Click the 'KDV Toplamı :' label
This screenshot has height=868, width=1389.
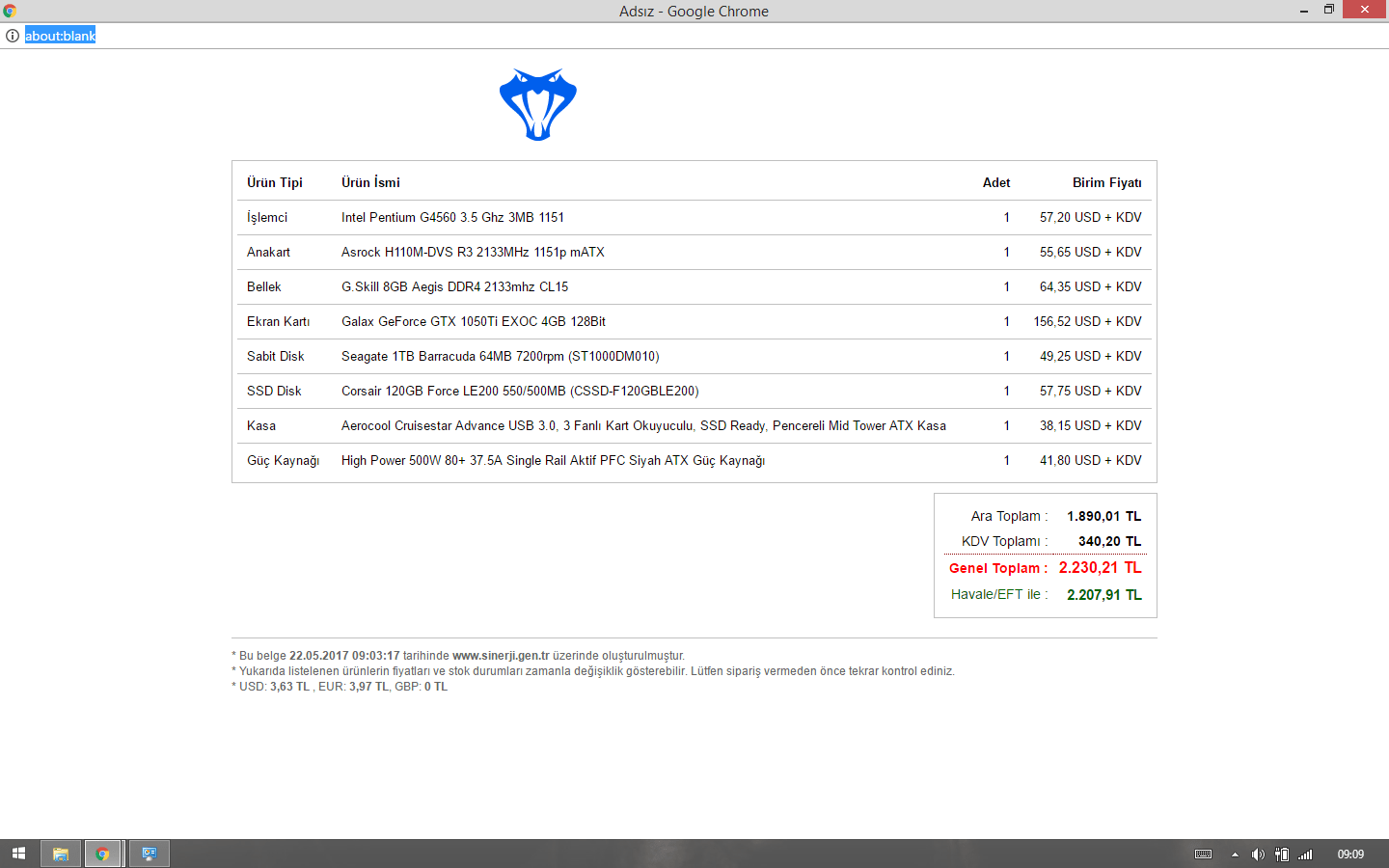pos(1005,541)
